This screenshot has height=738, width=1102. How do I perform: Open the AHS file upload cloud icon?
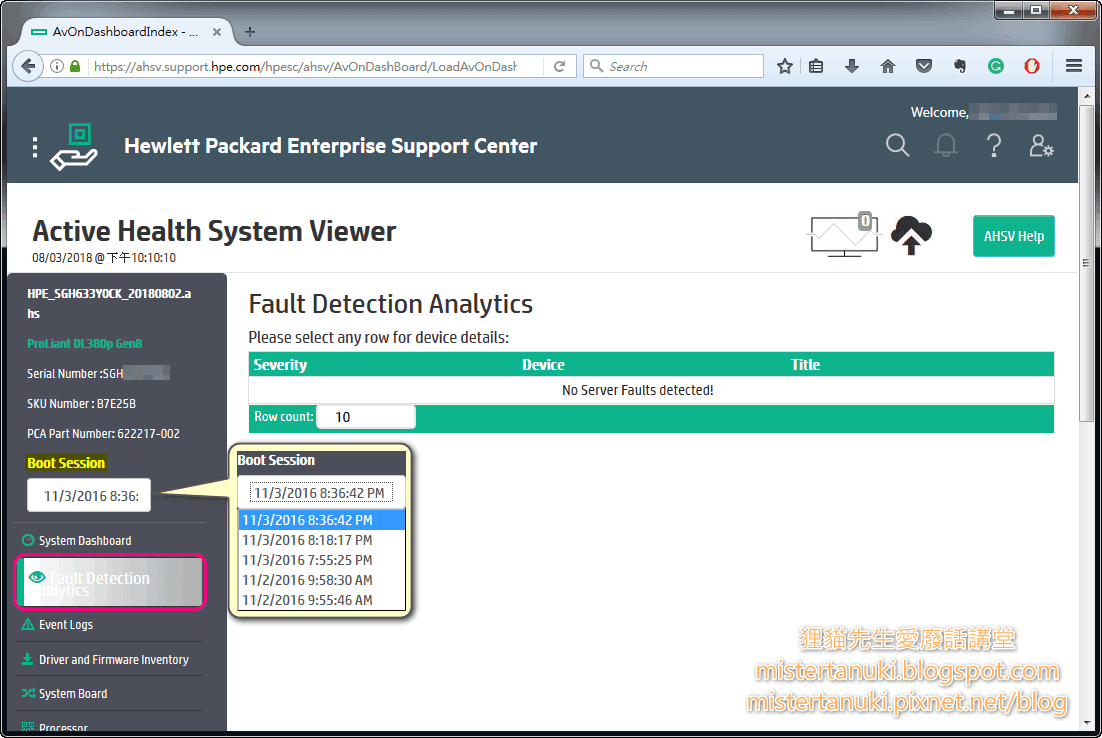click(910, 235)
